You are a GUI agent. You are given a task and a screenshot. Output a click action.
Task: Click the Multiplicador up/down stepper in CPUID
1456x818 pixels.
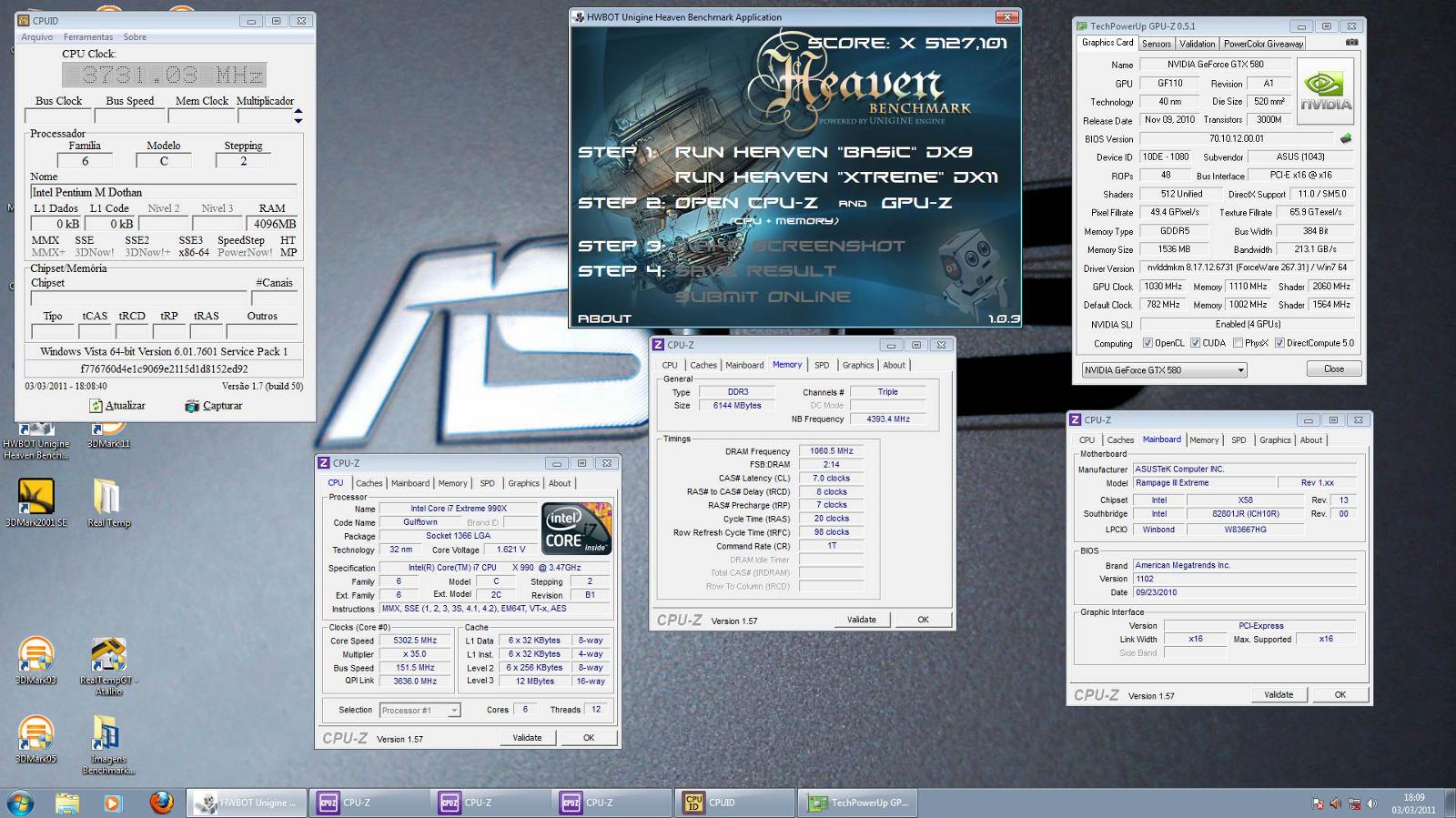click(x=298, y=116)
